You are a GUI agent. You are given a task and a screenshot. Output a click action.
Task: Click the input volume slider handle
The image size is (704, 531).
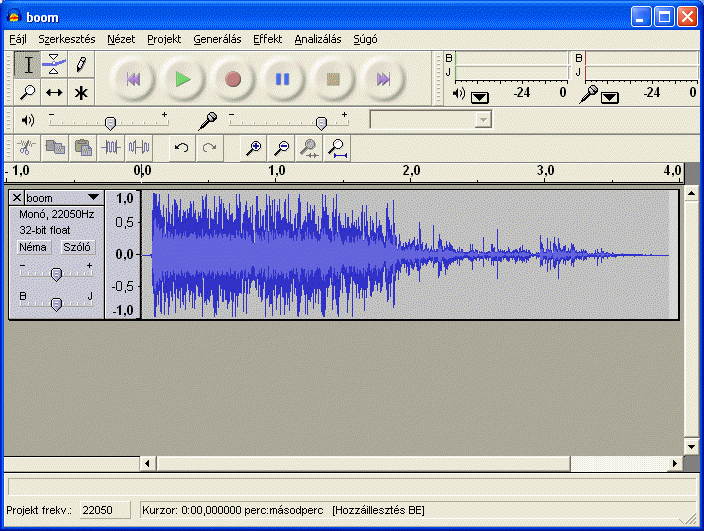click(321, 123)
